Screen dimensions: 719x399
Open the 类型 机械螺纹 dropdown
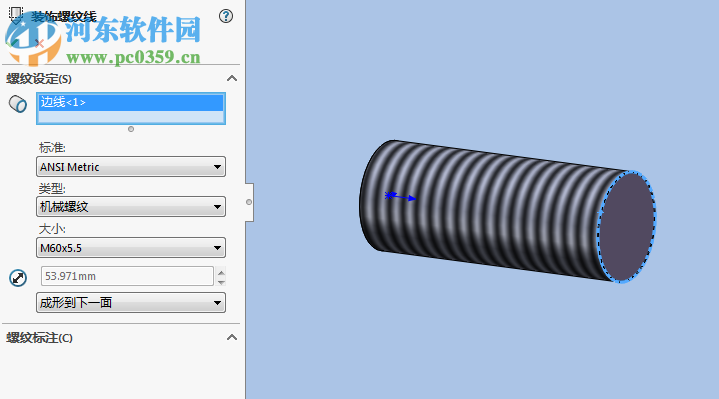point(131,207)
